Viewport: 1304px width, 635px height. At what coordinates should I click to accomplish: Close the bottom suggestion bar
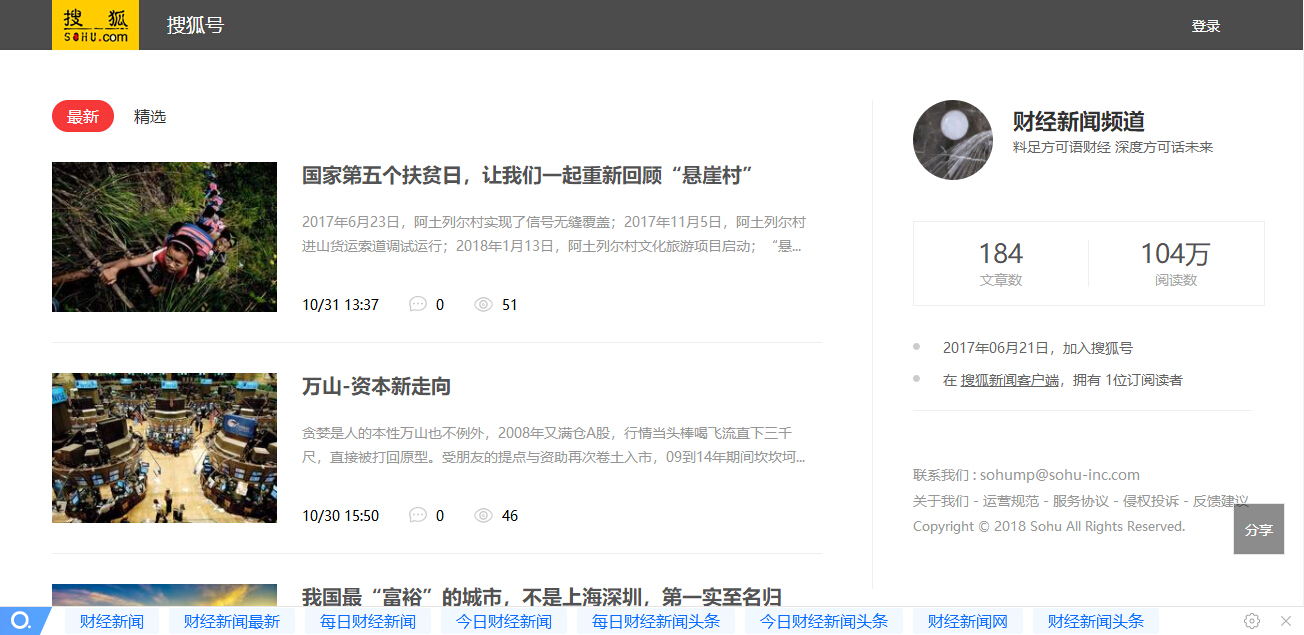coord(1285,621)
